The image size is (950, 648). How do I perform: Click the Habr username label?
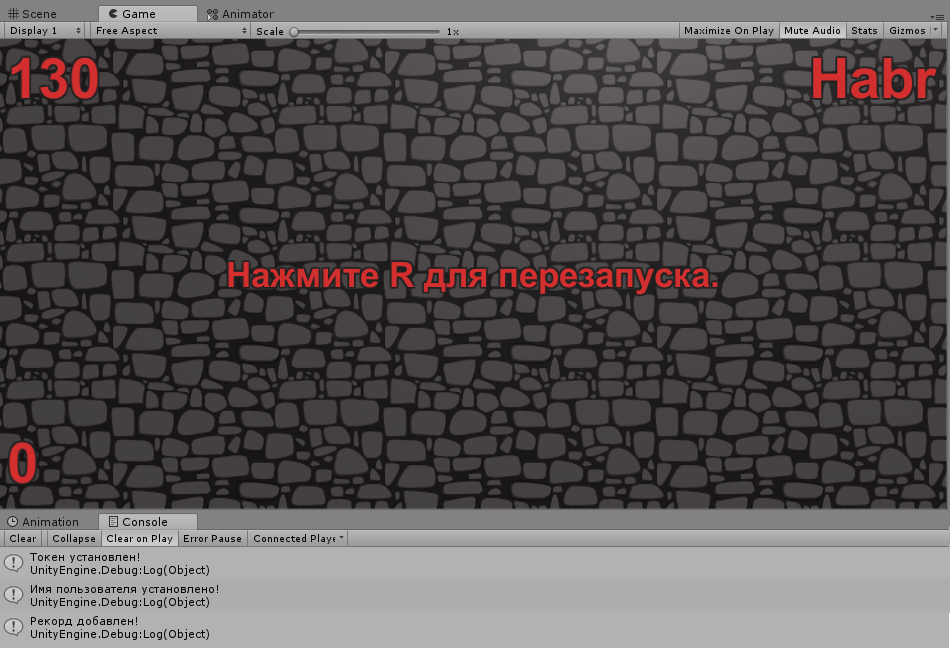coord(873,79)
